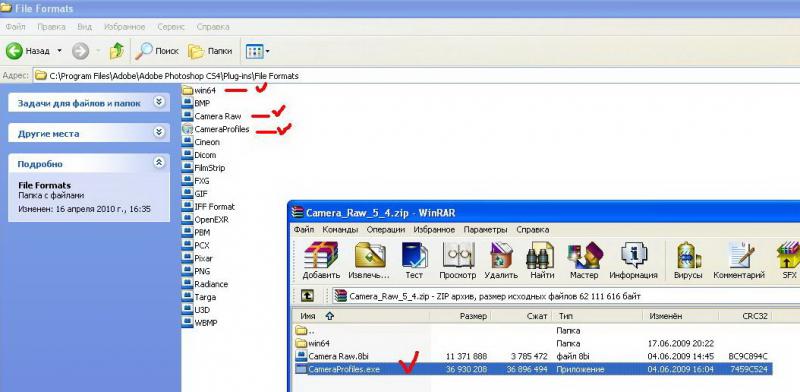Expand the Другие места panel

tap(159, 133)
